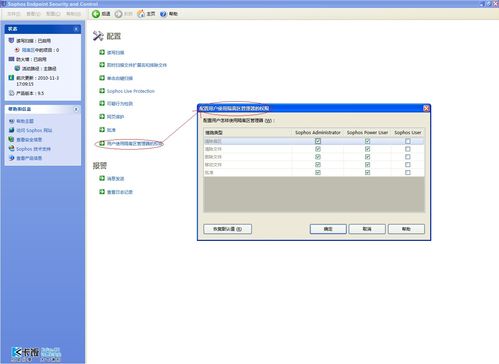Click the Sophos Live Protection link
The height and width of the screenshot is (364, 499).
131,91
